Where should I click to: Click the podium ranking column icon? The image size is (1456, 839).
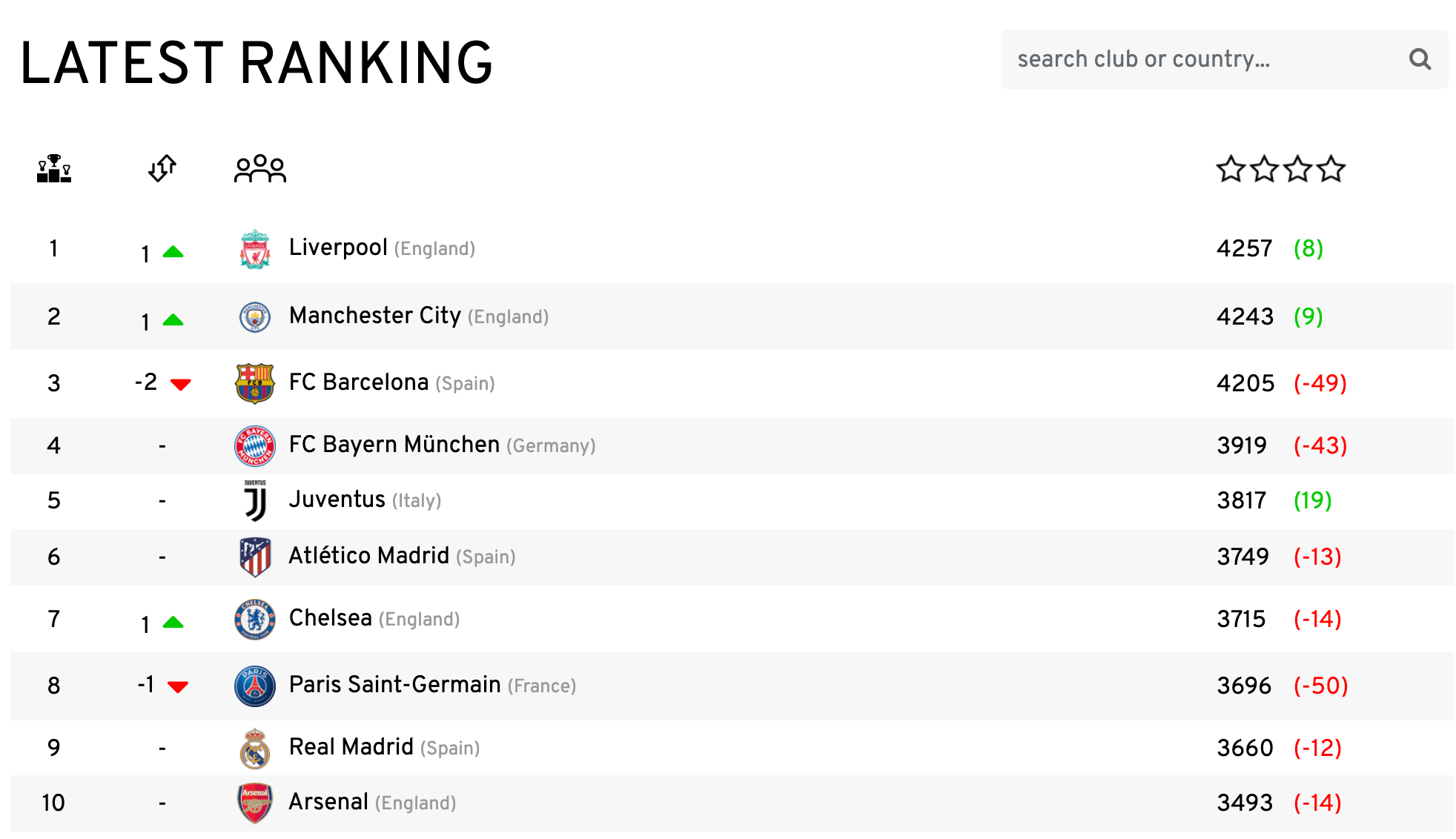pyautogui.click(x=54, y=169)
